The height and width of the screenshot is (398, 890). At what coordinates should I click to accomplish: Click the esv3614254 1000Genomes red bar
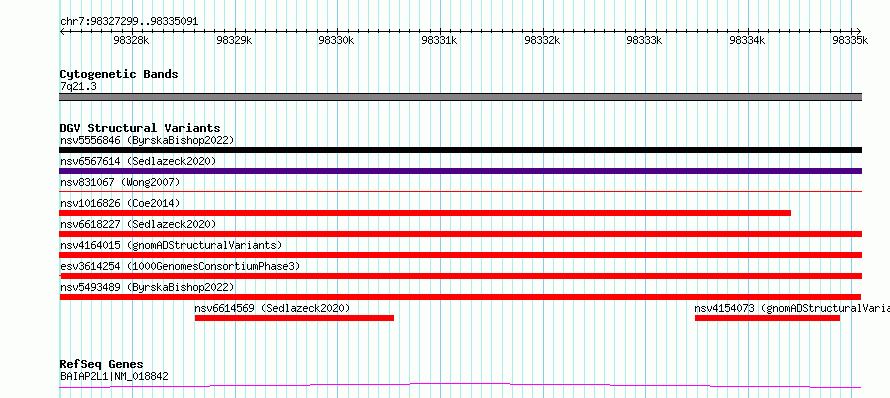tap(460, 276)
